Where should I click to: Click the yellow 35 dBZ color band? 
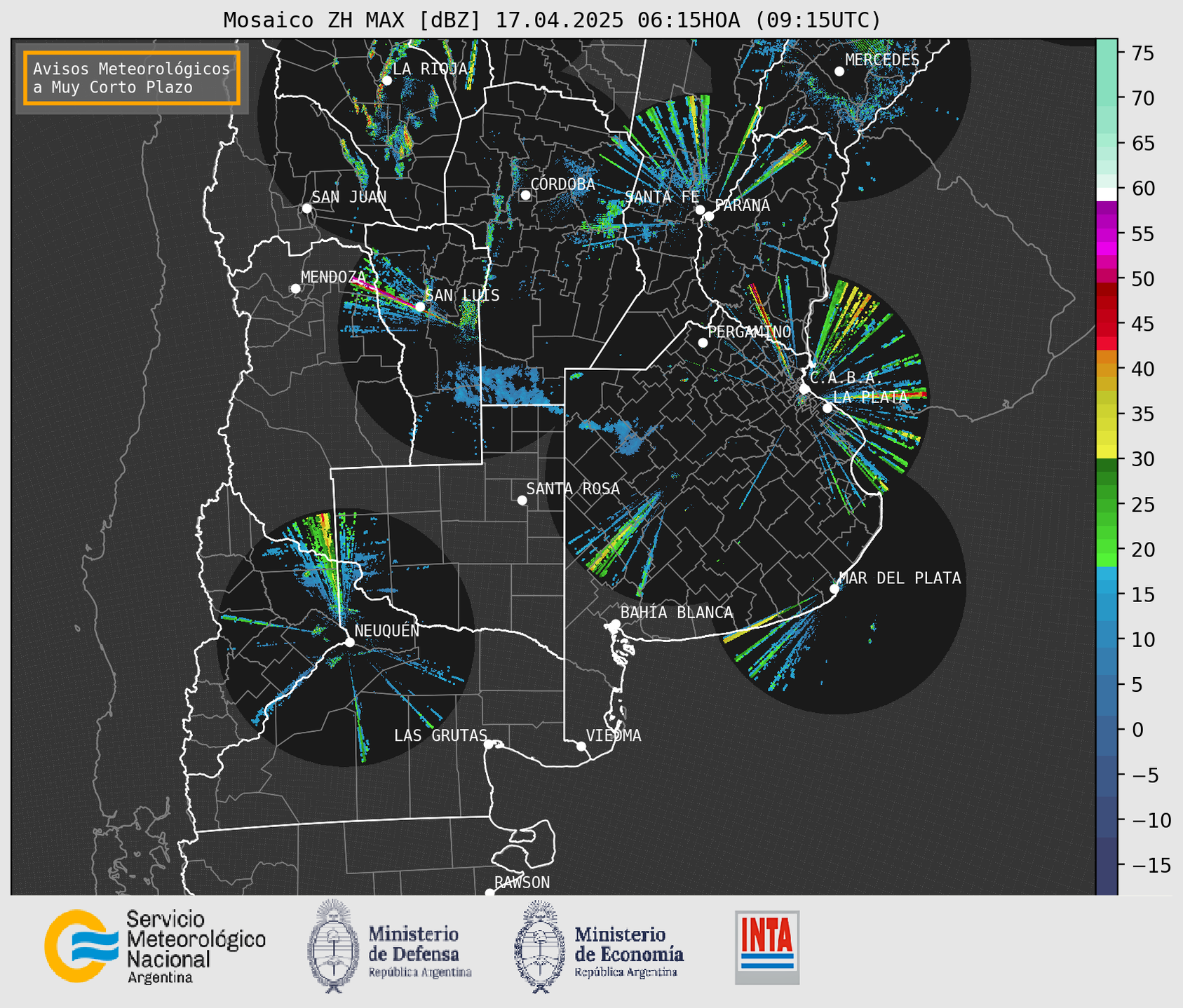(x=1107, y=414)
